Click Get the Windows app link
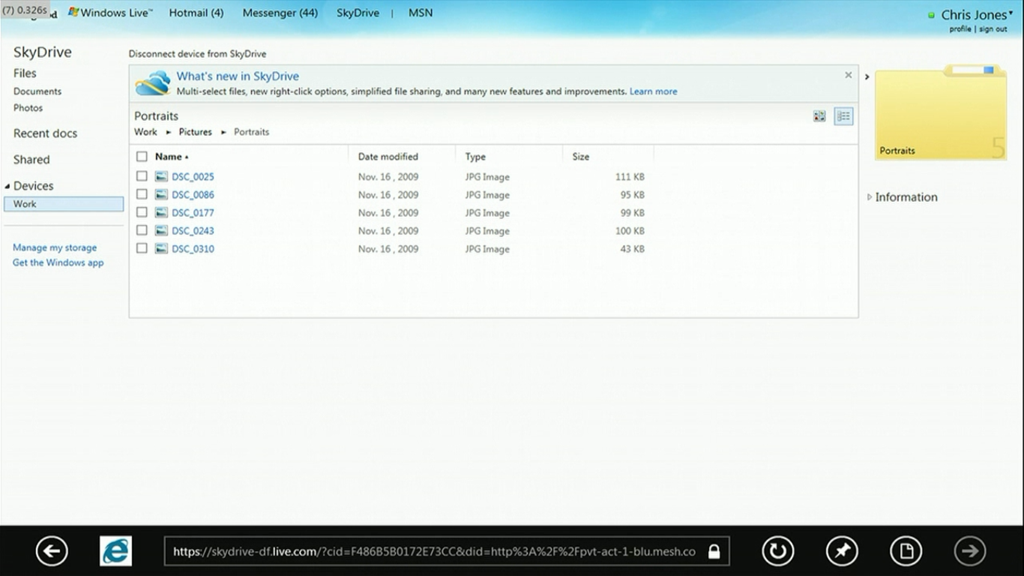Viewport: 1024px width, 576px height. coord(58,263)
